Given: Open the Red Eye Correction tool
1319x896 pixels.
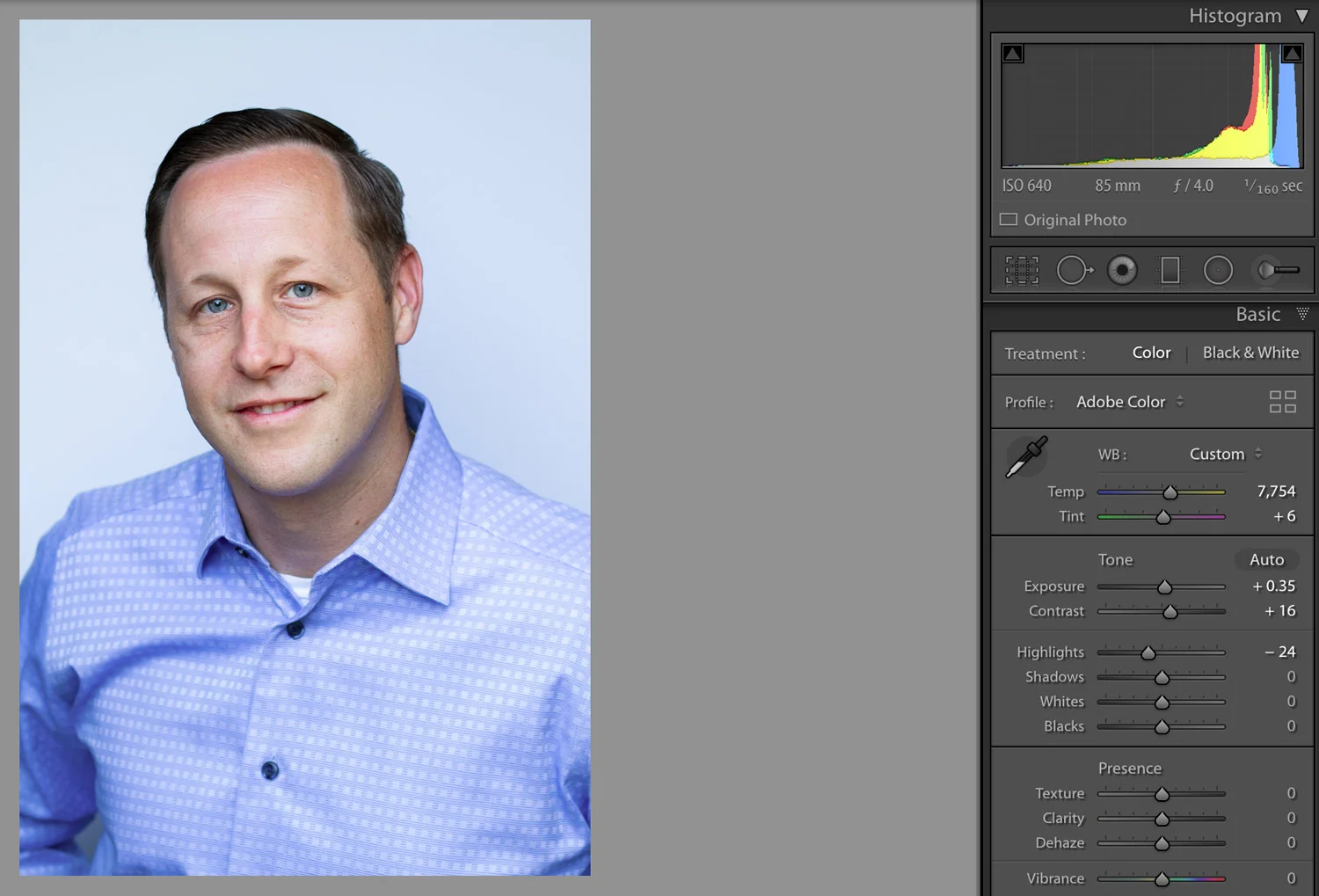Looking at the screenshot, I should (x=1122, y=270).
